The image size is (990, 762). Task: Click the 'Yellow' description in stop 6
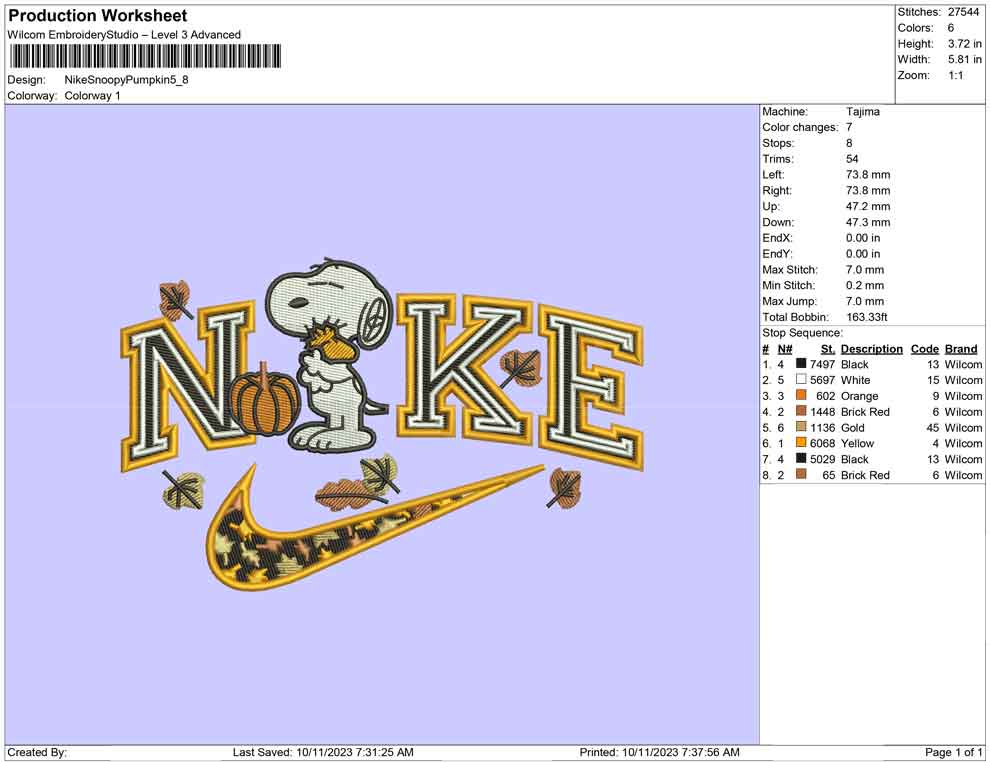857,443
